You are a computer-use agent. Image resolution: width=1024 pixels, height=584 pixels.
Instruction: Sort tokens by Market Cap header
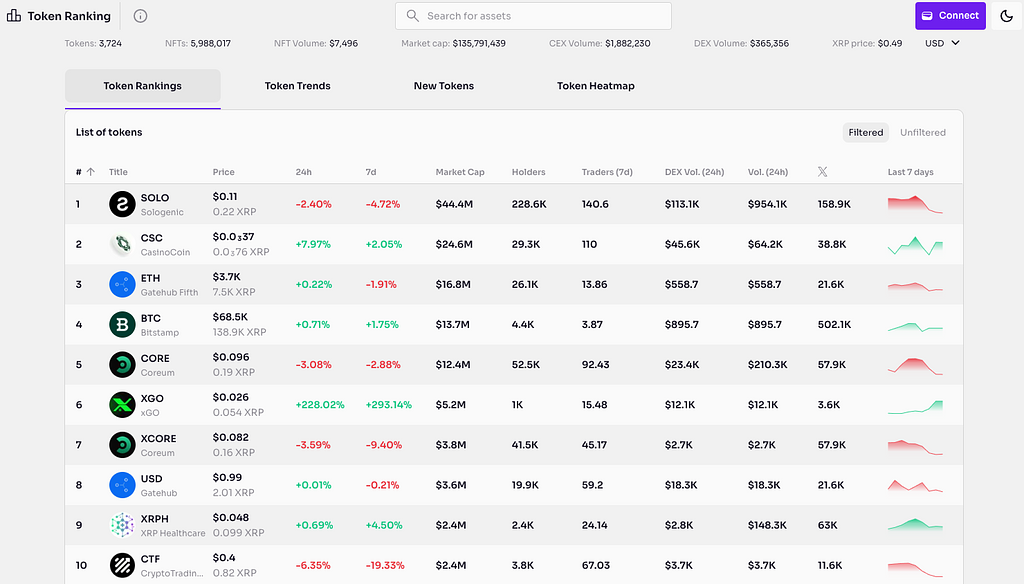click(x=460, y=172)
